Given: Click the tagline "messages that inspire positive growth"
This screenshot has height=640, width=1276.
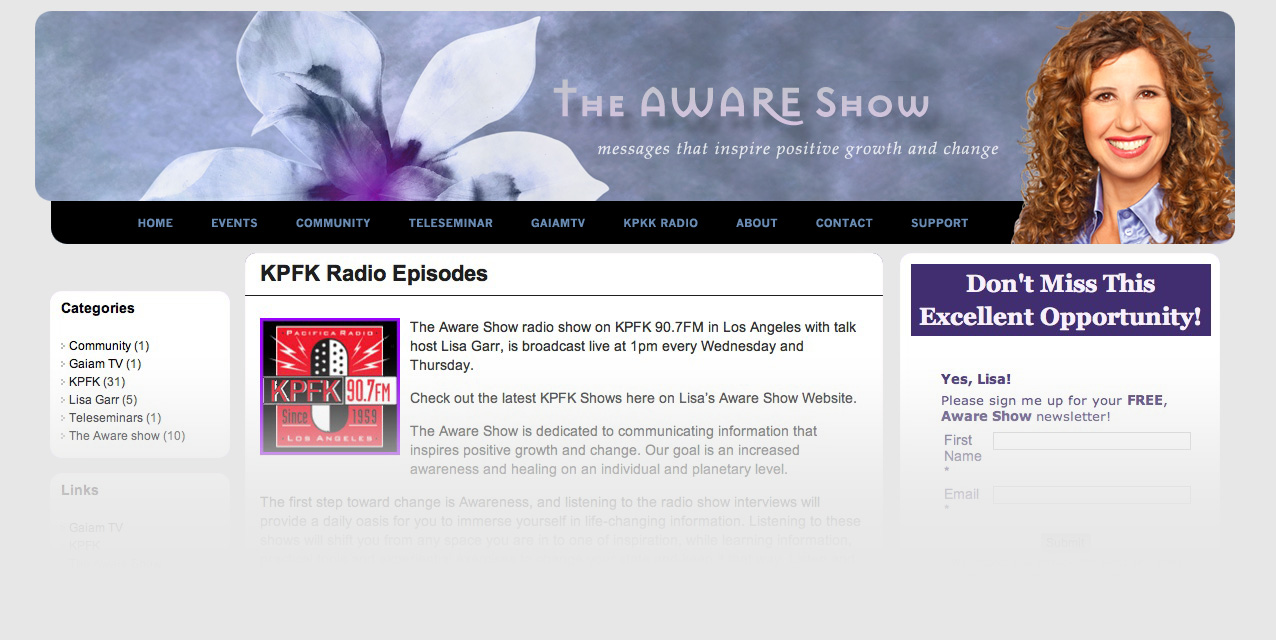Looking at the screenshot, I should [798, 149].
